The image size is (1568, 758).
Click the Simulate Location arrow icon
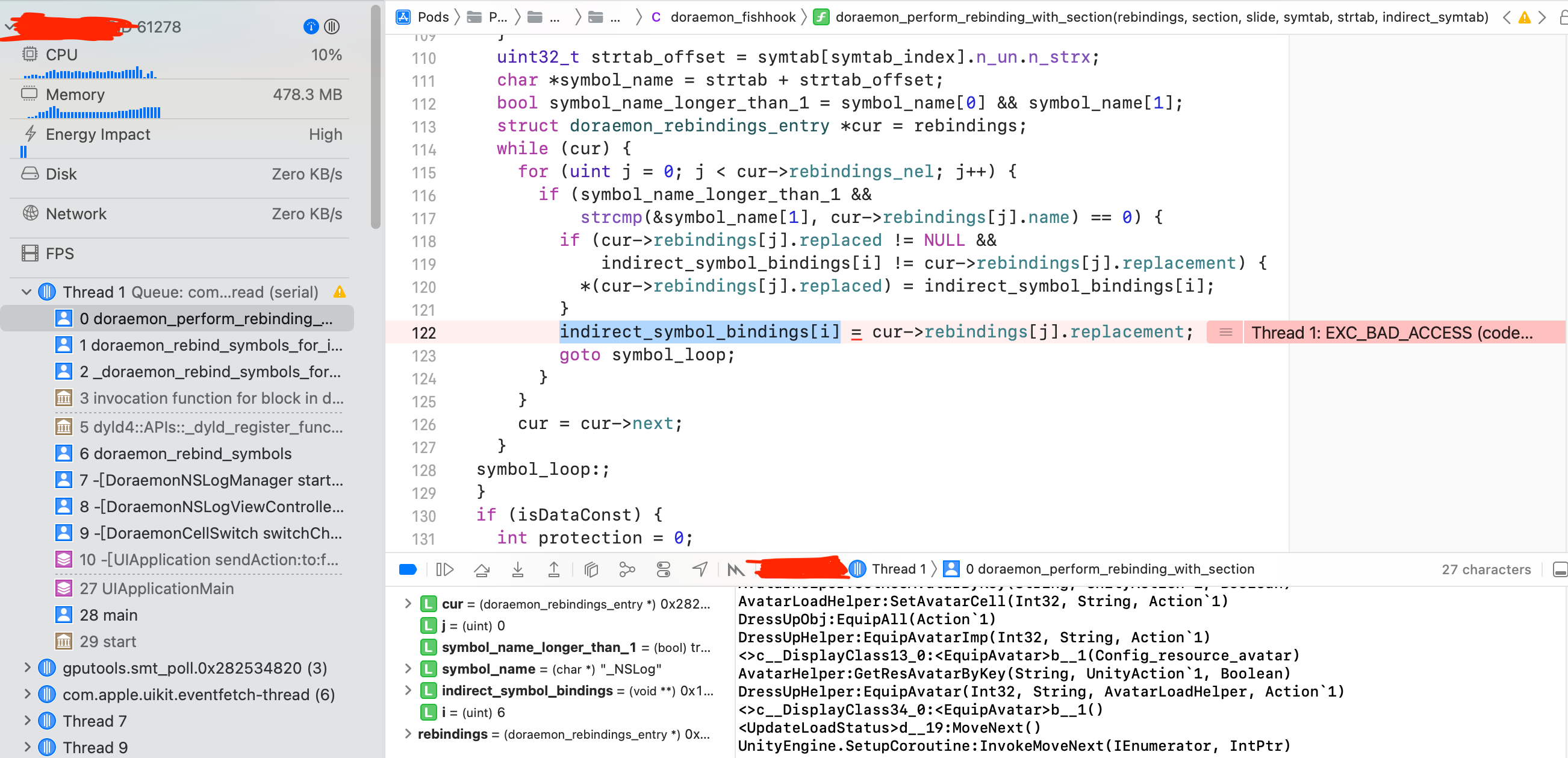(x=699, y=569)
